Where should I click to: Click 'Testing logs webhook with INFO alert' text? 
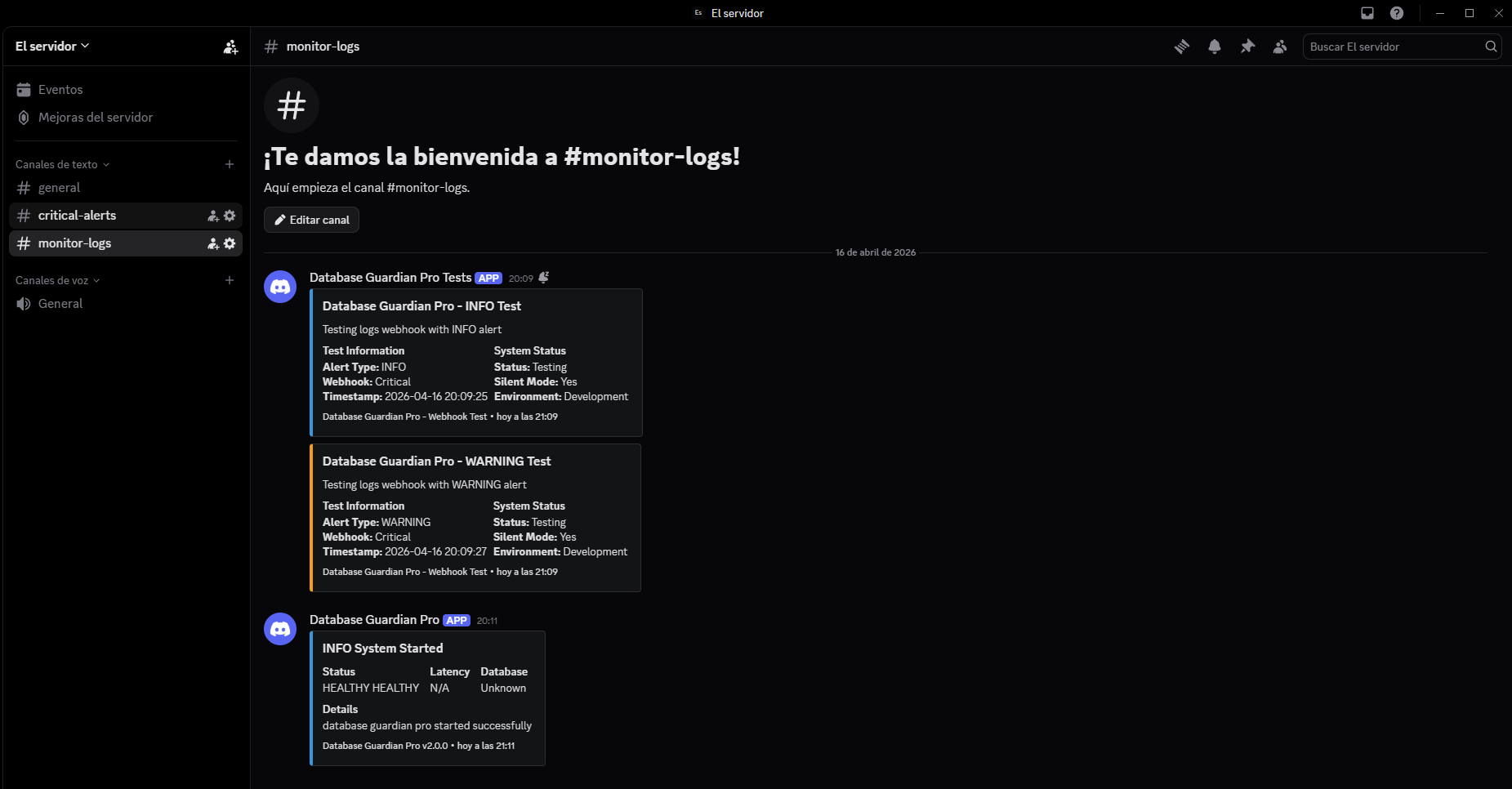pyautogui.click(x=412, y=330)
